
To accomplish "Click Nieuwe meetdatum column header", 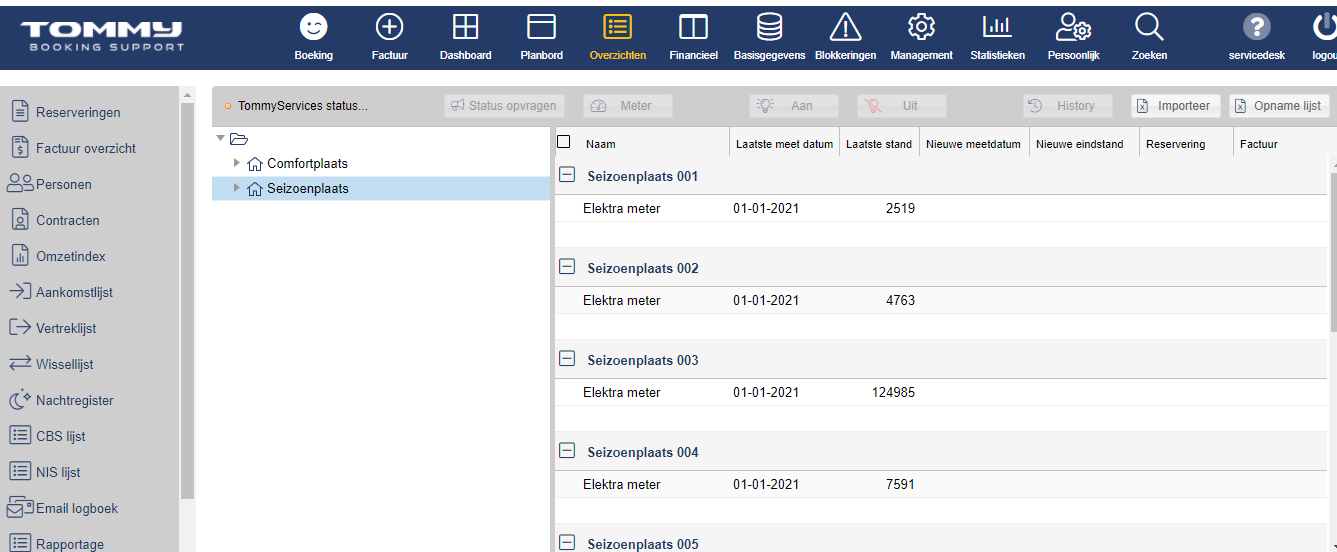I will coord(973,144).
